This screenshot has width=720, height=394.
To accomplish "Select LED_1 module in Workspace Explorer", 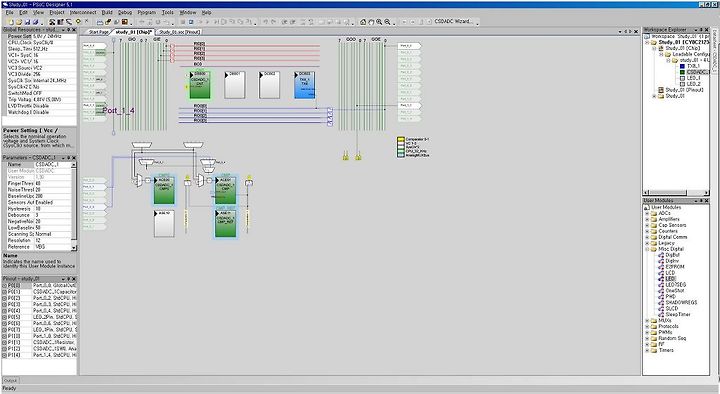I will tap(693, 78).
